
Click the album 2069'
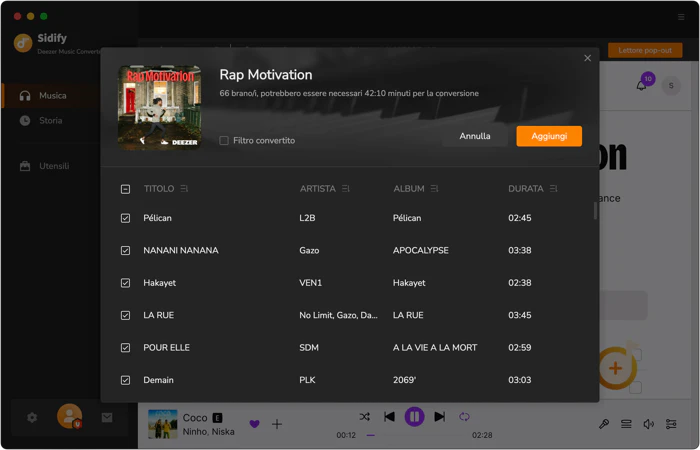pos(404,380)
